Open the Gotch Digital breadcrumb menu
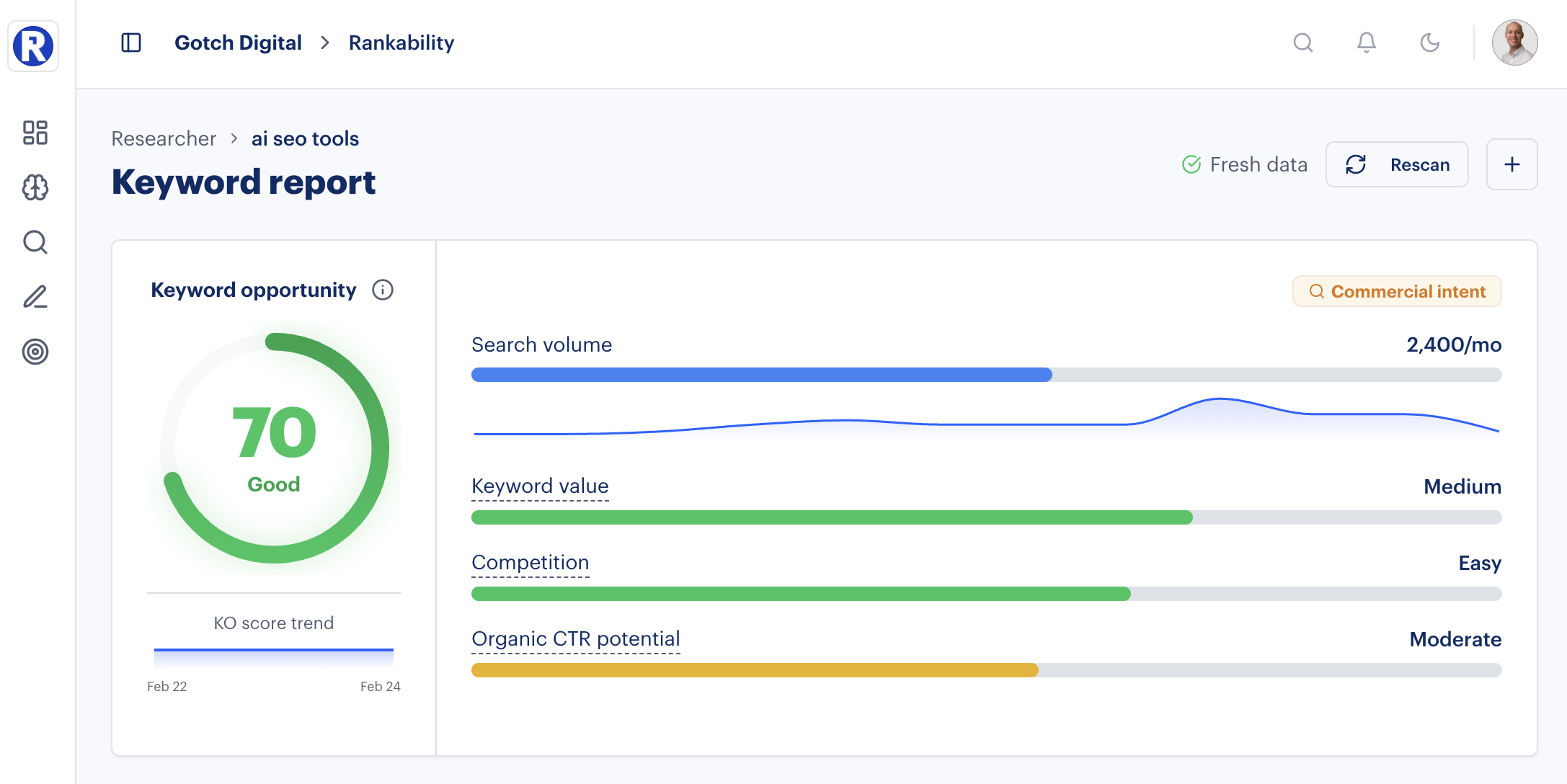Screen dimensions: 1567x784 [238, 43]
